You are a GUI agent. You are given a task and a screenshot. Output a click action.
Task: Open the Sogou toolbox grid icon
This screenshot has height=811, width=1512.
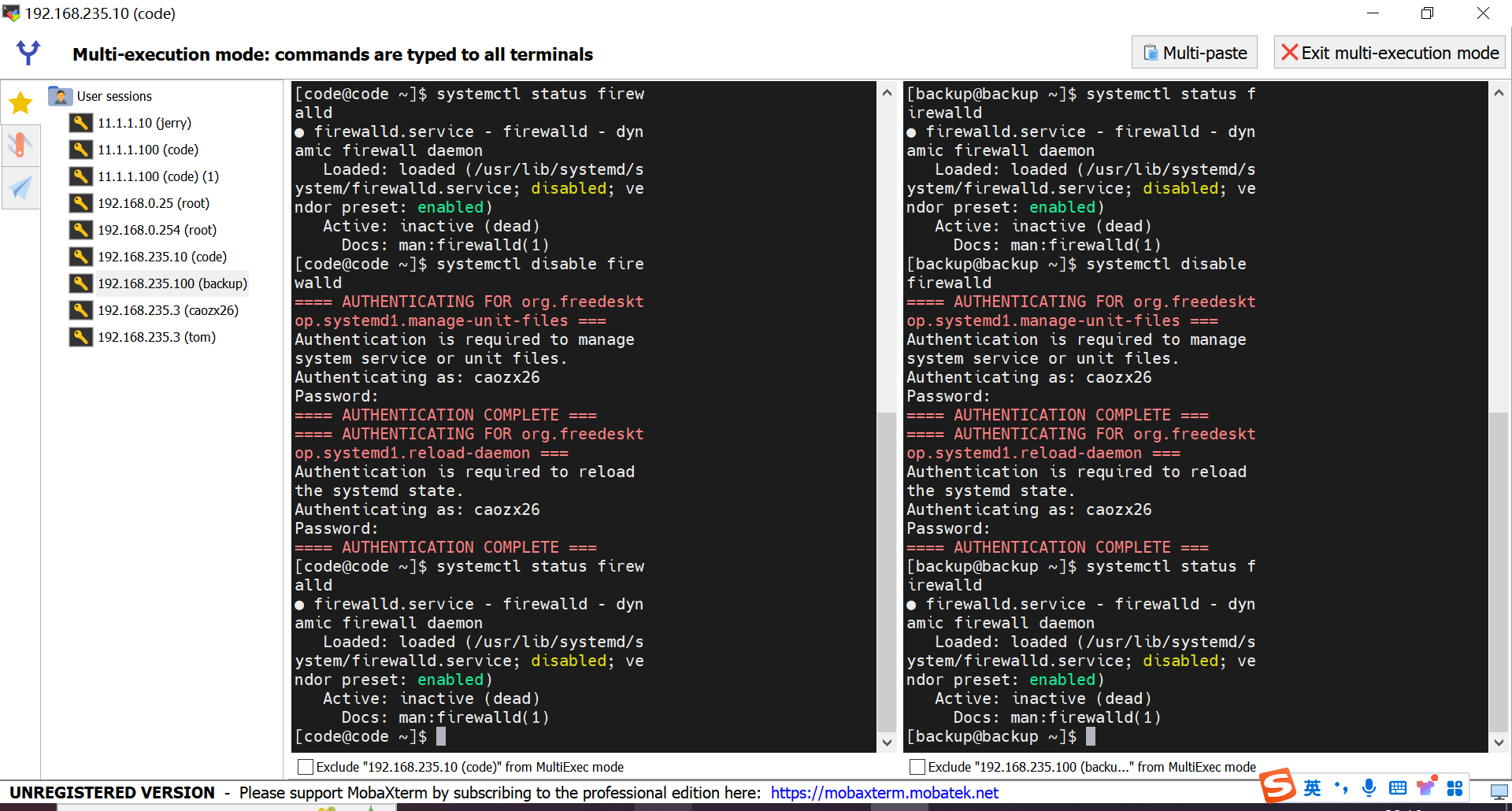(1455, 788)
